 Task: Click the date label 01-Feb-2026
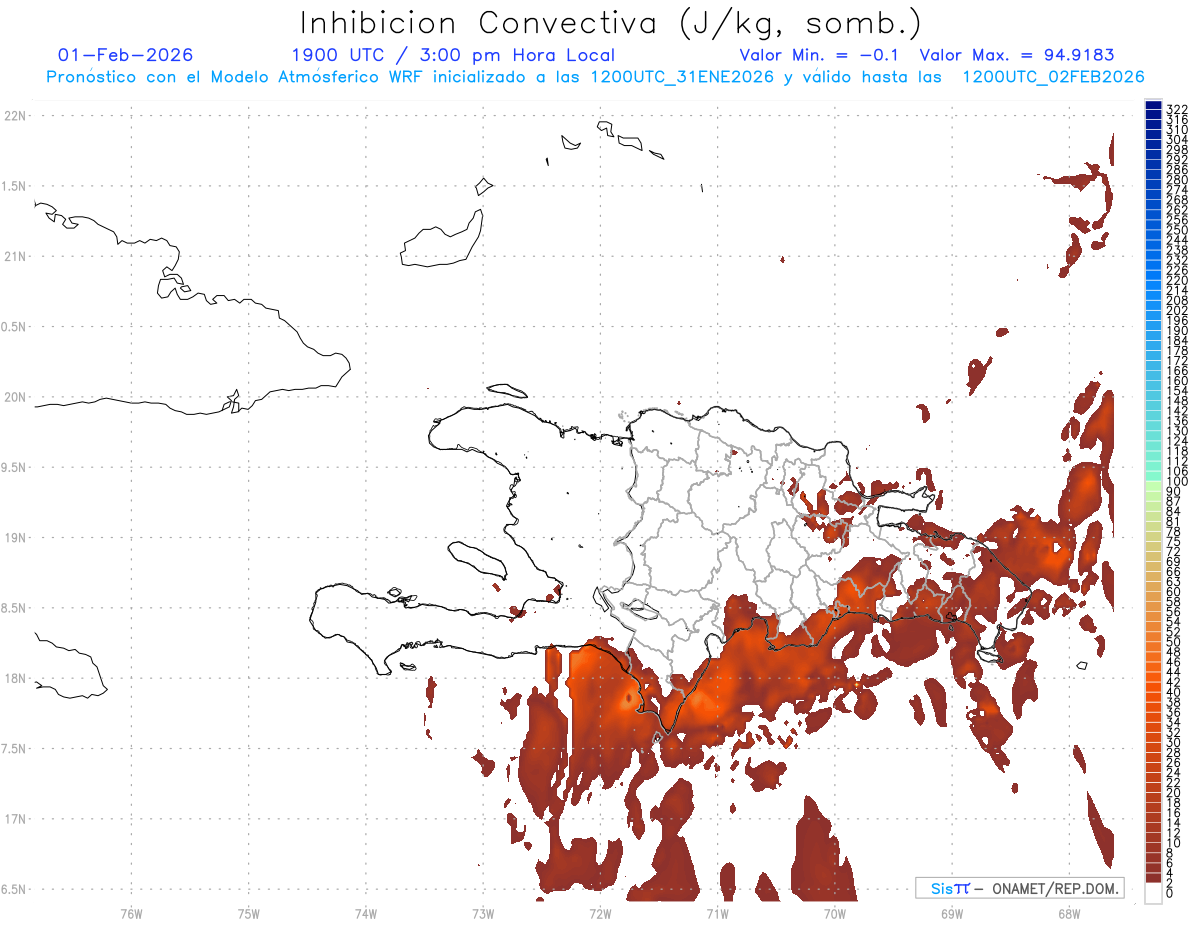coord(126,55)
